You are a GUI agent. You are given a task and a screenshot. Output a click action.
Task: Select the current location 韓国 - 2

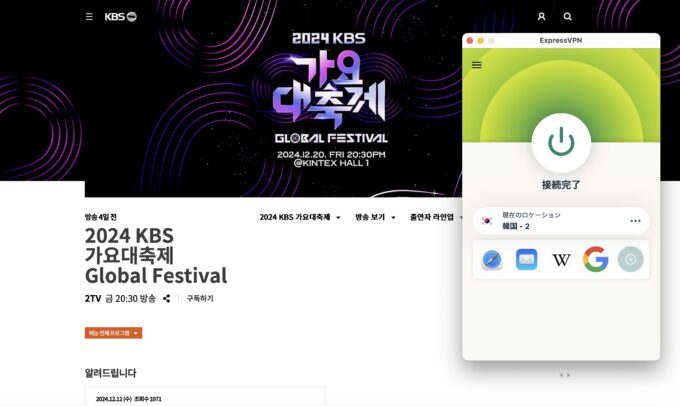561,221
